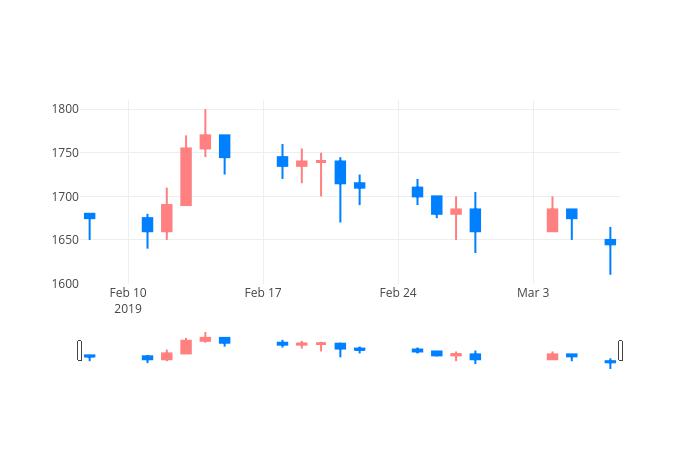The width and height of the screenshot is (700, 450).
Task: Click blue candle right after Feb 24
Action: pyautogui.click(x=417, y=192)
